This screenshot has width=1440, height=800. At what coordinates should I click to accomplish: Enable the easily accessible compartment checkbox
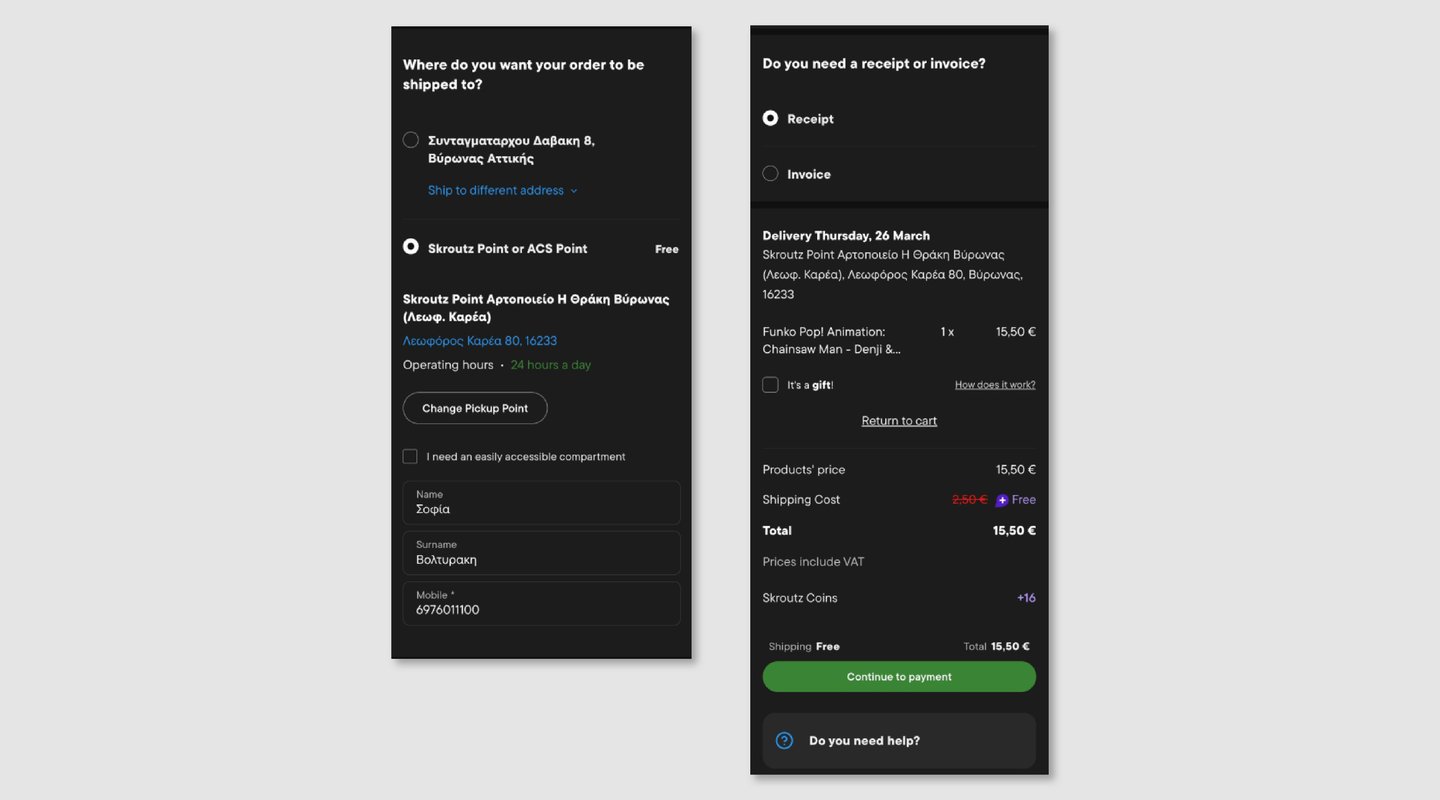(410, 457)
